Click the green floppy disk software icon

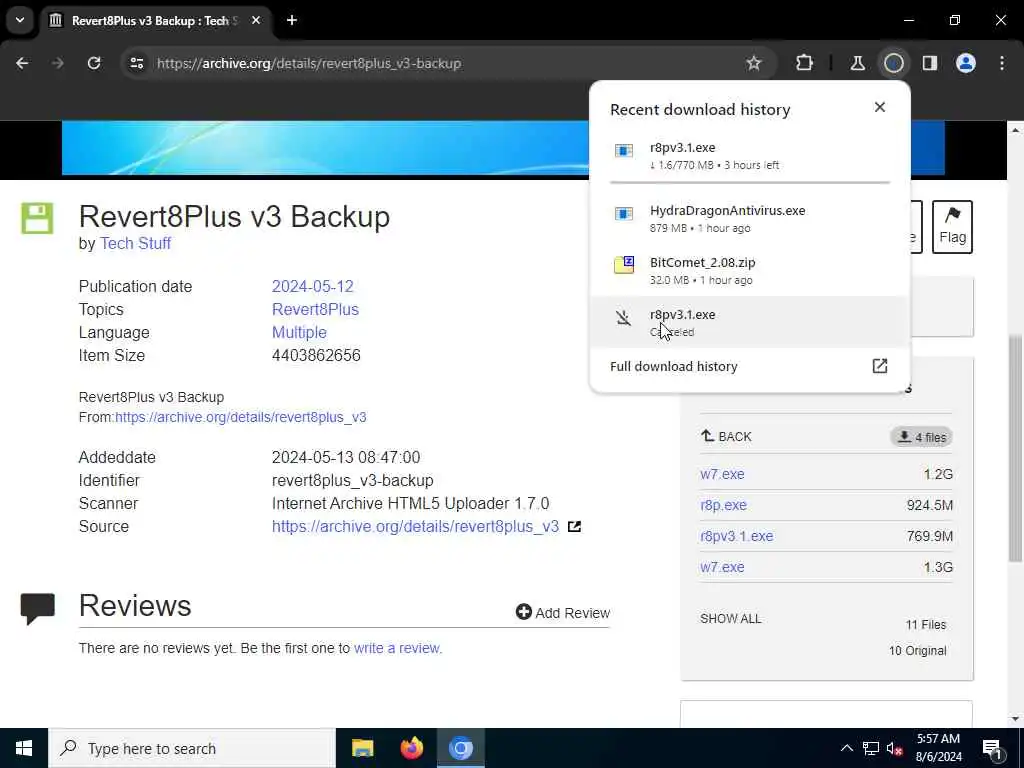point(37,218)
